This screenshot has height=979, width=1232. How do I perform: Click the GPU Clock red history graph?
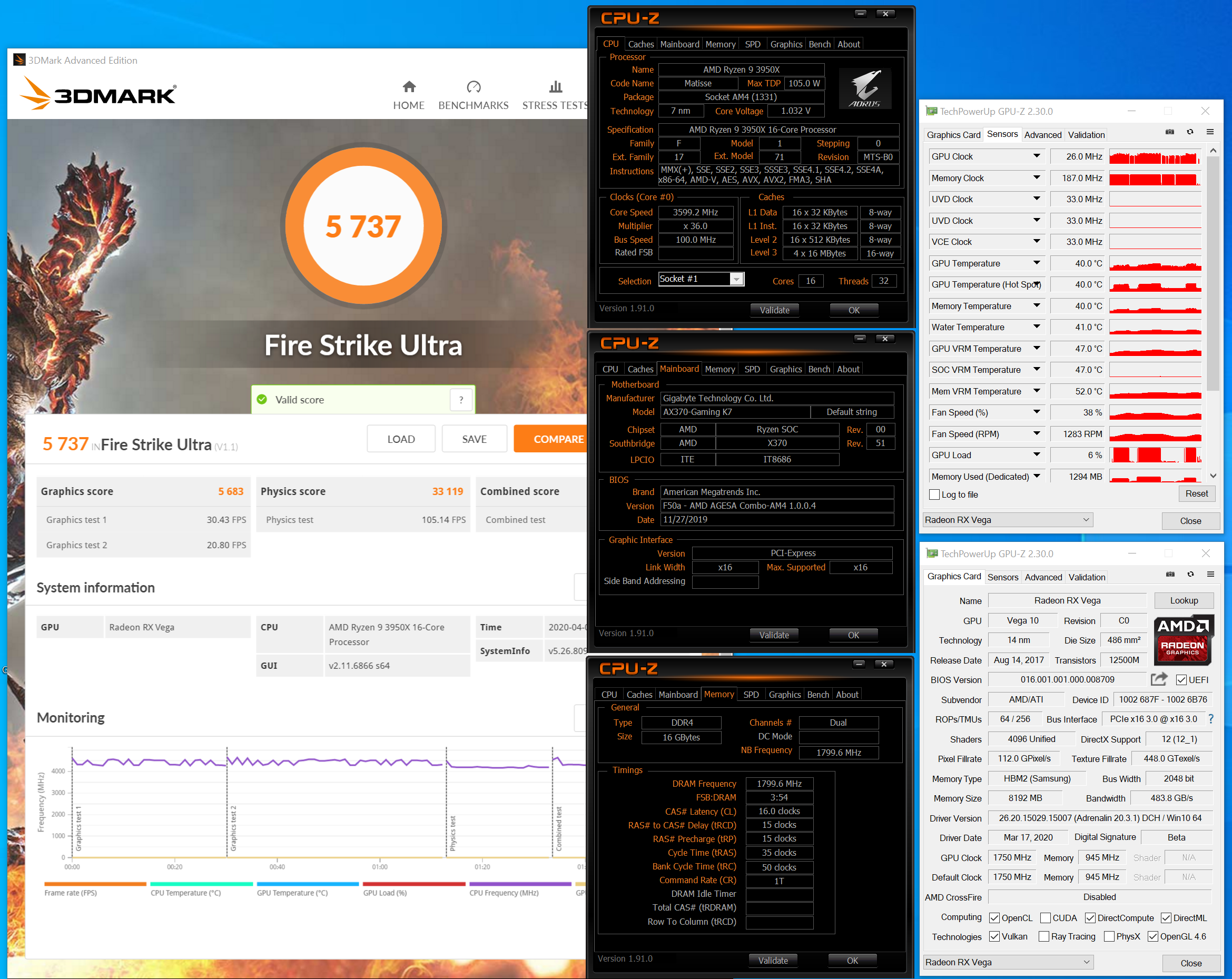[1155, 156]
